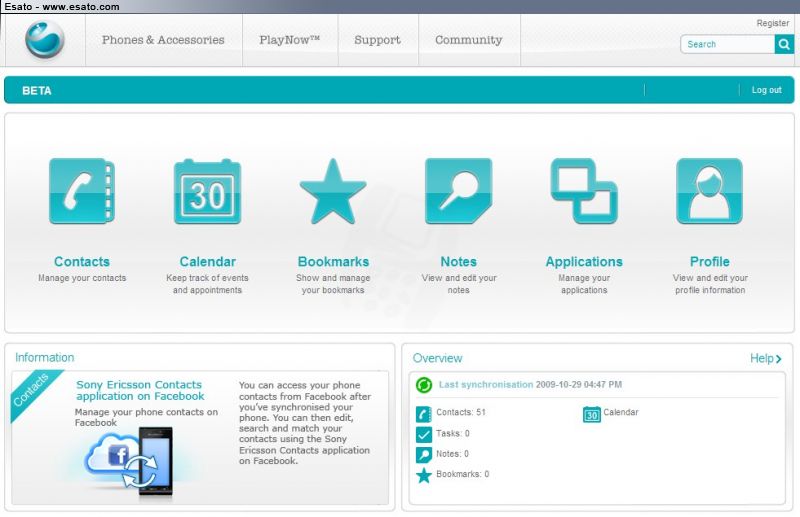800x517 pixels.
Task: Click 'View and edit your profile information' text
Action: tap(710, 284)
